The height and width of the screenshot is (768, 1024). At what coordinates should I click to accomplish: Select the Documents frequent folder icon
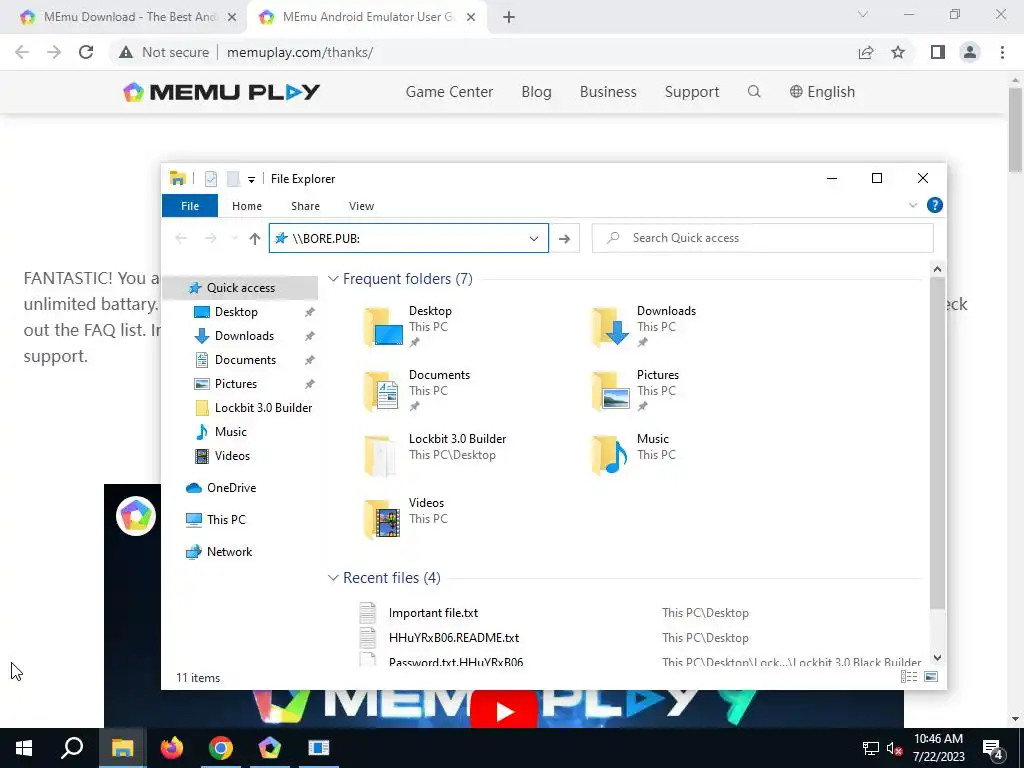383,391
